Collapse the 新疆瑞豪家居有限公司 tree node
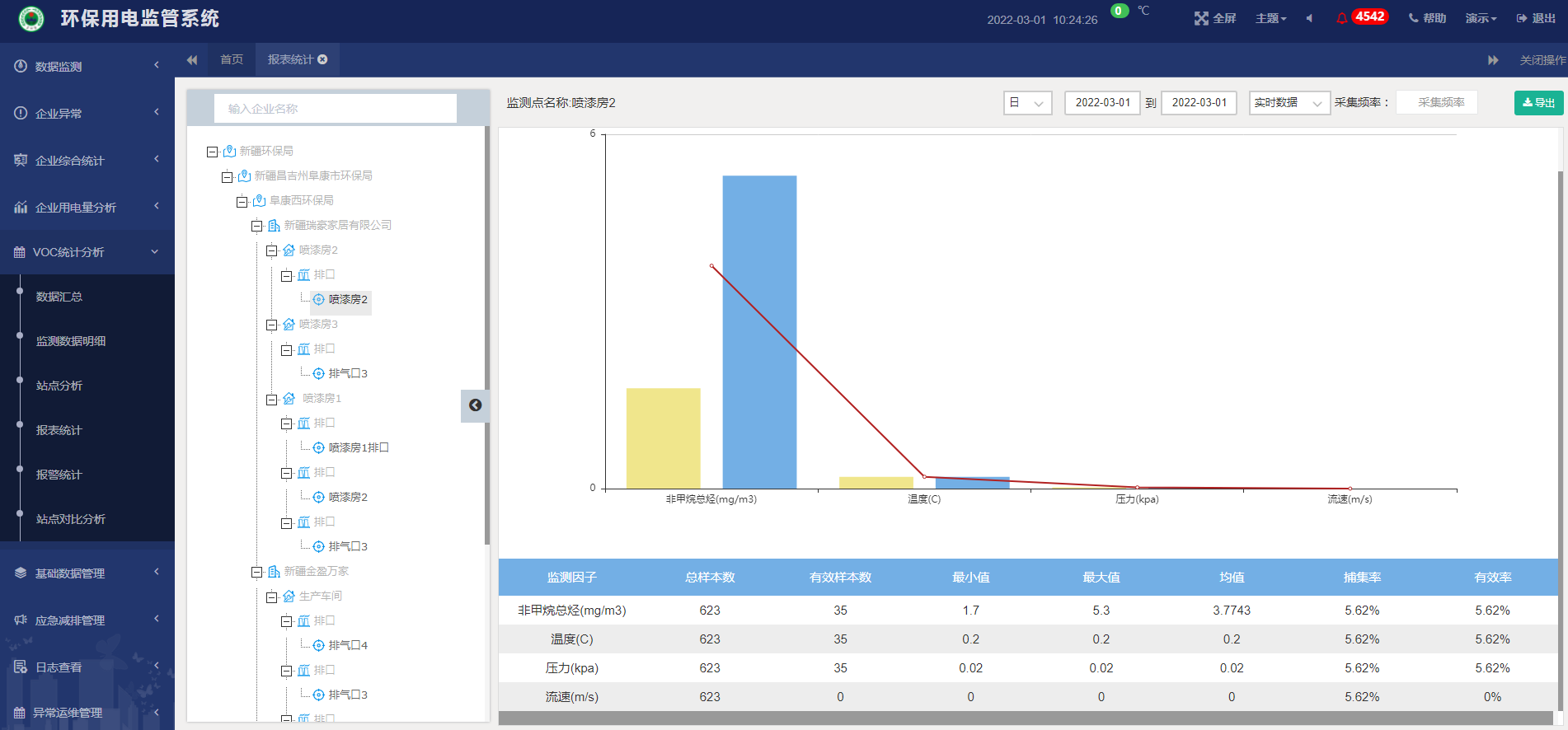This screenshot has height=730, width=1568. (x=256, y=226)
